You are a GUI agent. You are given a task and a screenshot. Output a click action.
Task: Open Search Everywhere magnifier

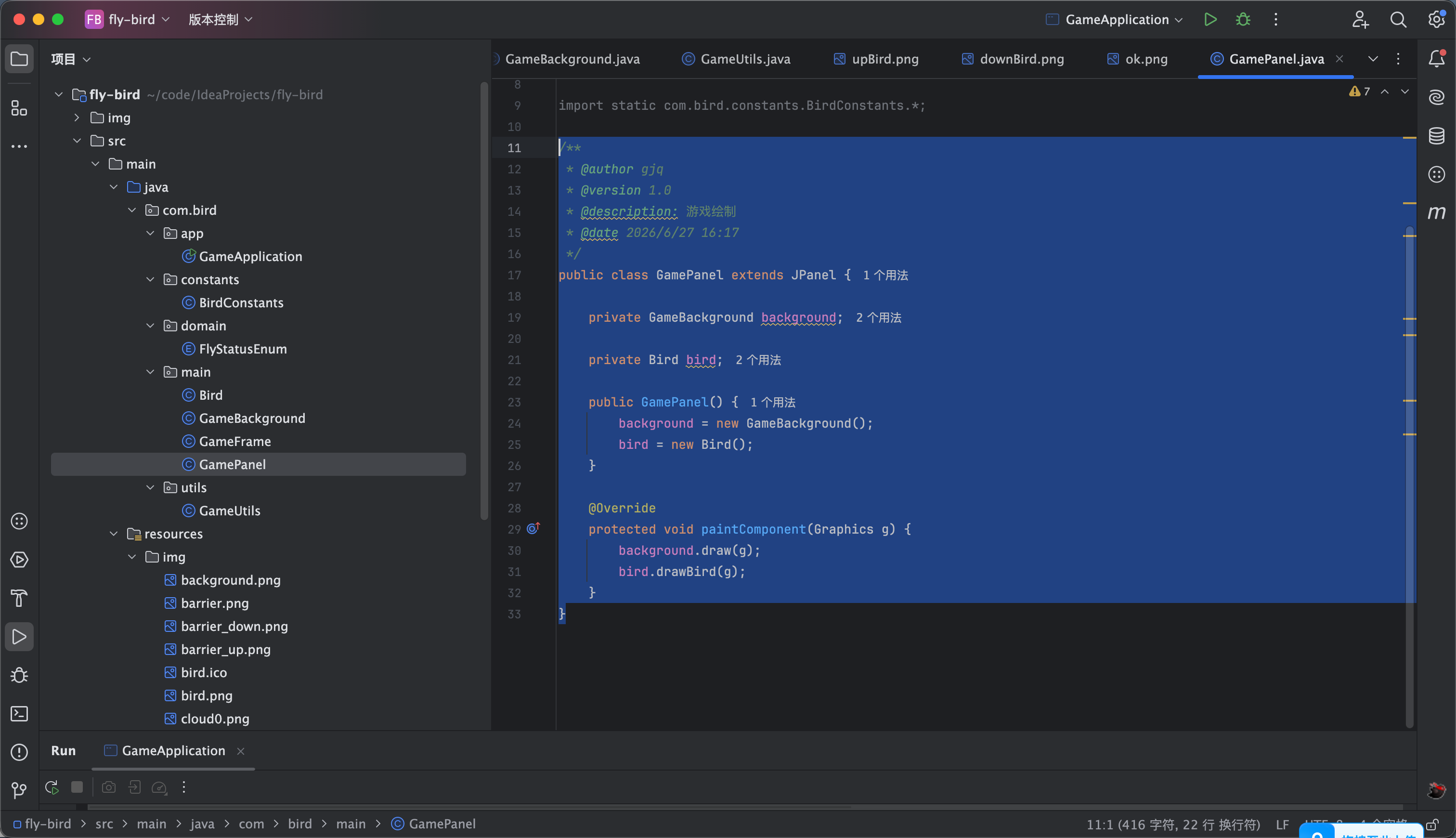[1399, 20]
